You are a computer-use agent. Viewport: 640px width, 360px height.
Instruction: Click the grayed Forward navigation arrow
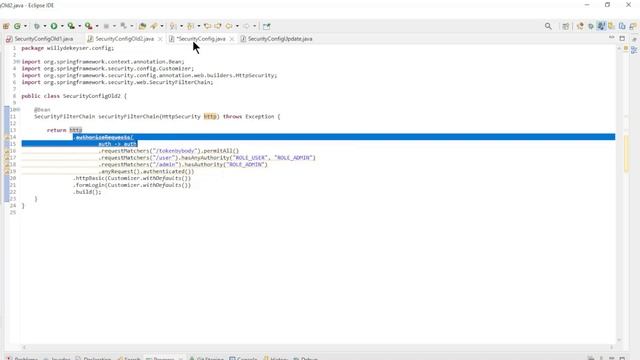pos(246,26)
